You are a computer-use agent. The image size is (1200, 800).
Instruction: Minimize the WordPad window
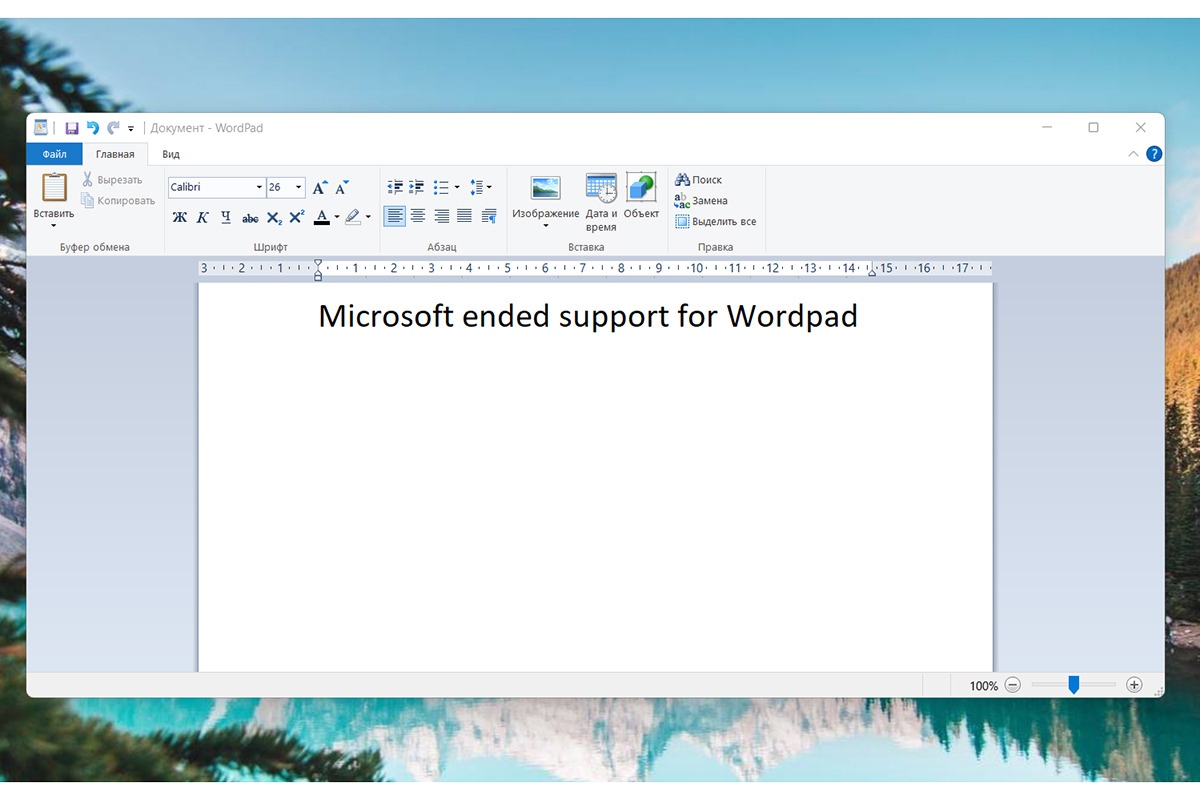(1047, 128)
